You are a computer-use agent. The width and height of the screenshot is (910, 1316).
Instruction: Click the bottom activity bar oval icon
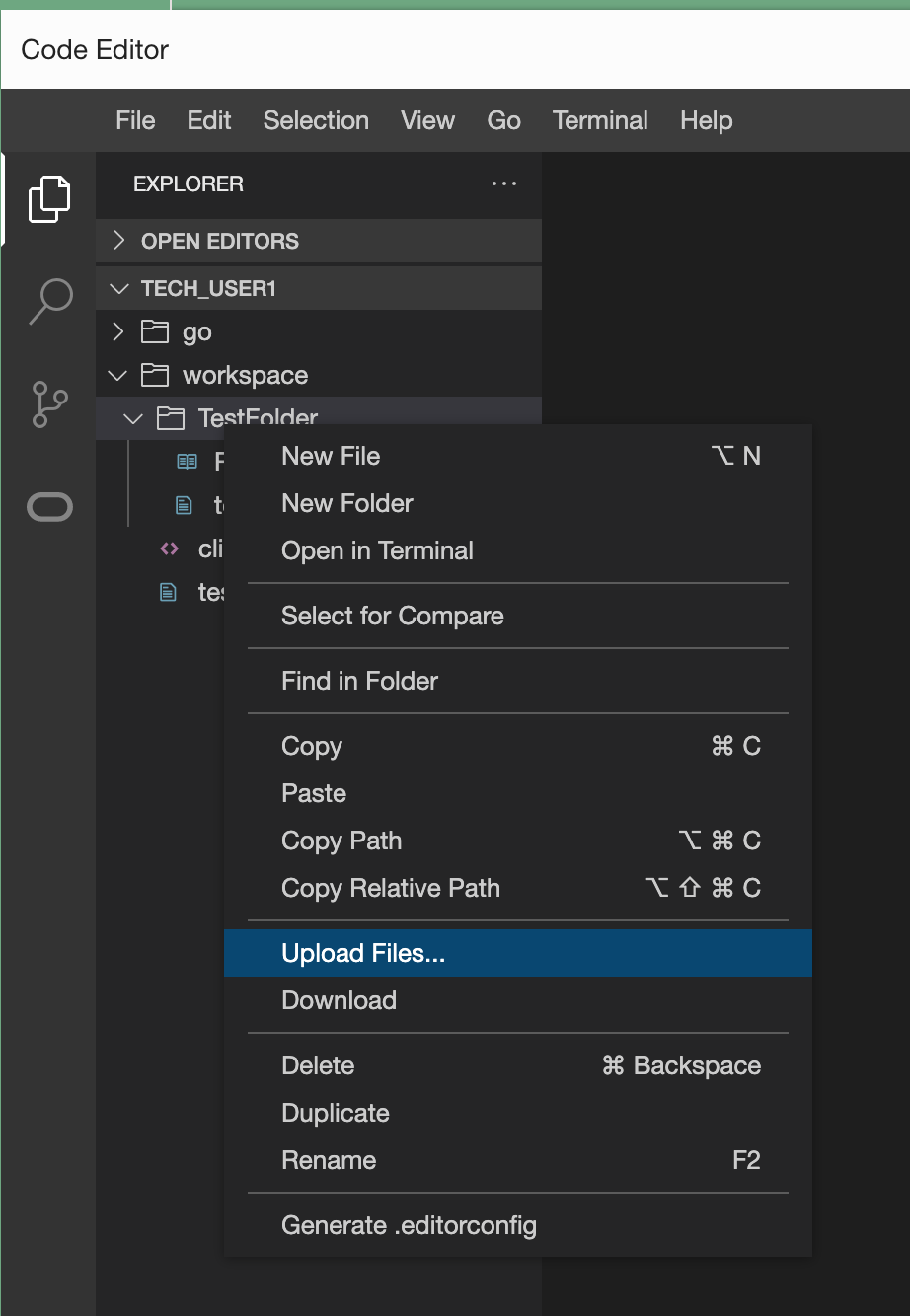pyautogui.click(x=48, y=506)
